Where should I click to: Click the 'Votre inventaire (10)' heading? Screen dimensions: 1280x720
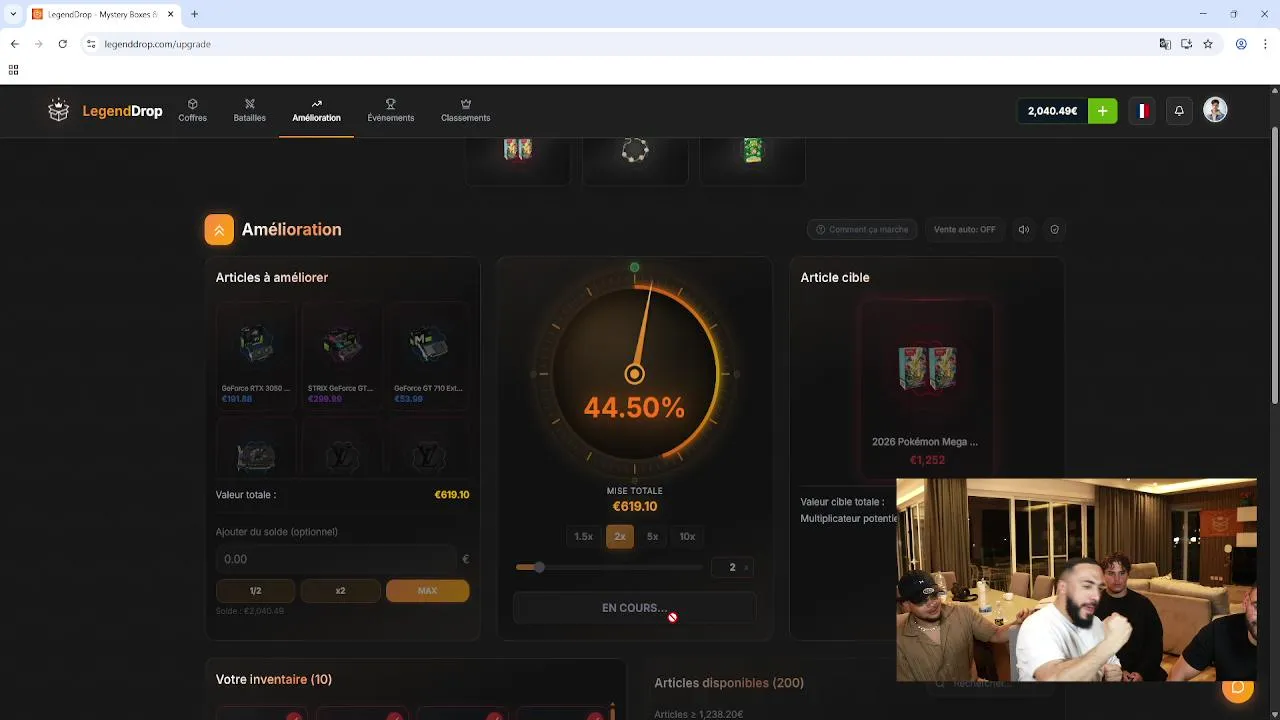point(274,679)
